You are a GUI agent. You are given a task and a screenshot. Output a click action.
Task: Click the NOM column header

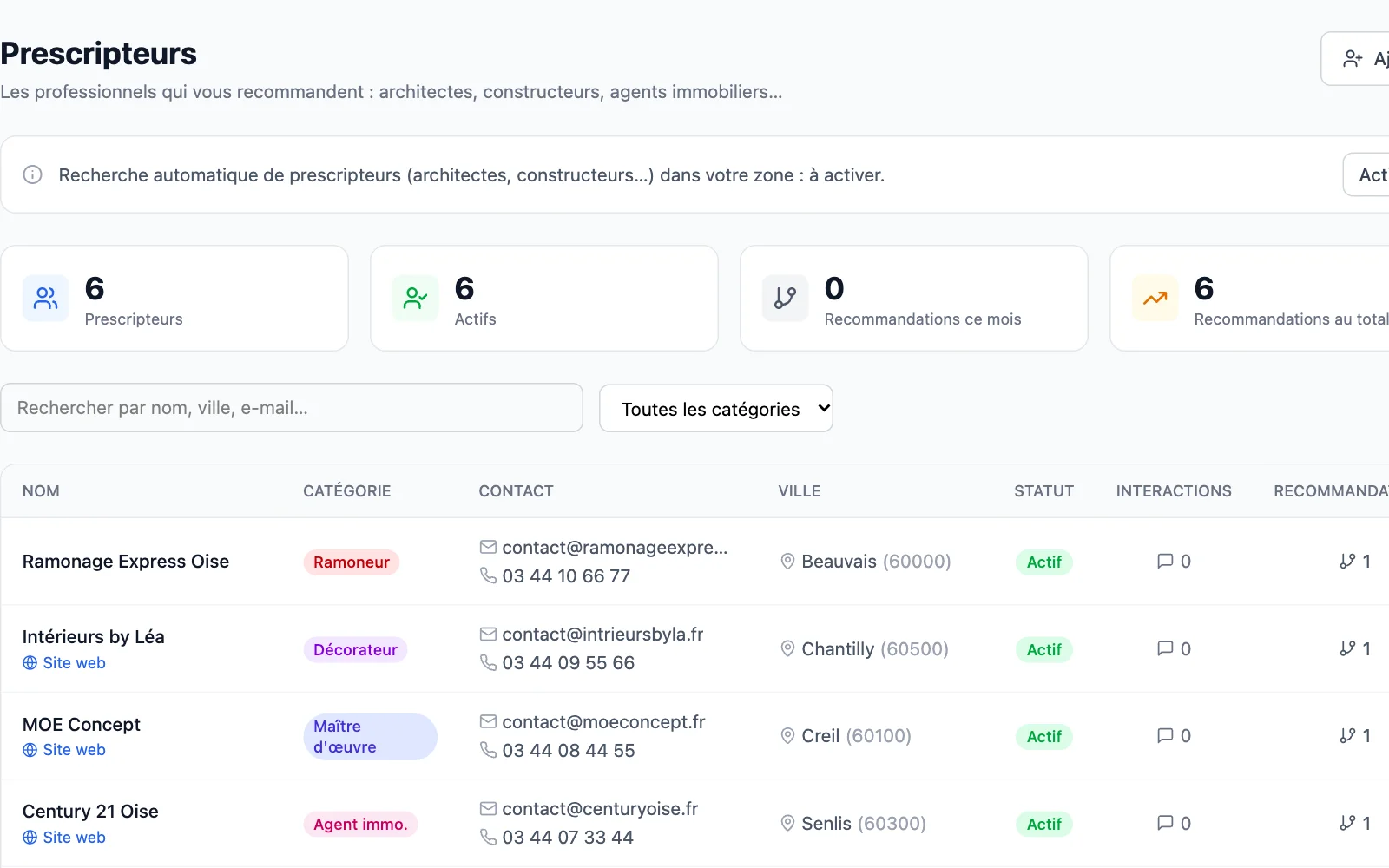tap(41, 491)
